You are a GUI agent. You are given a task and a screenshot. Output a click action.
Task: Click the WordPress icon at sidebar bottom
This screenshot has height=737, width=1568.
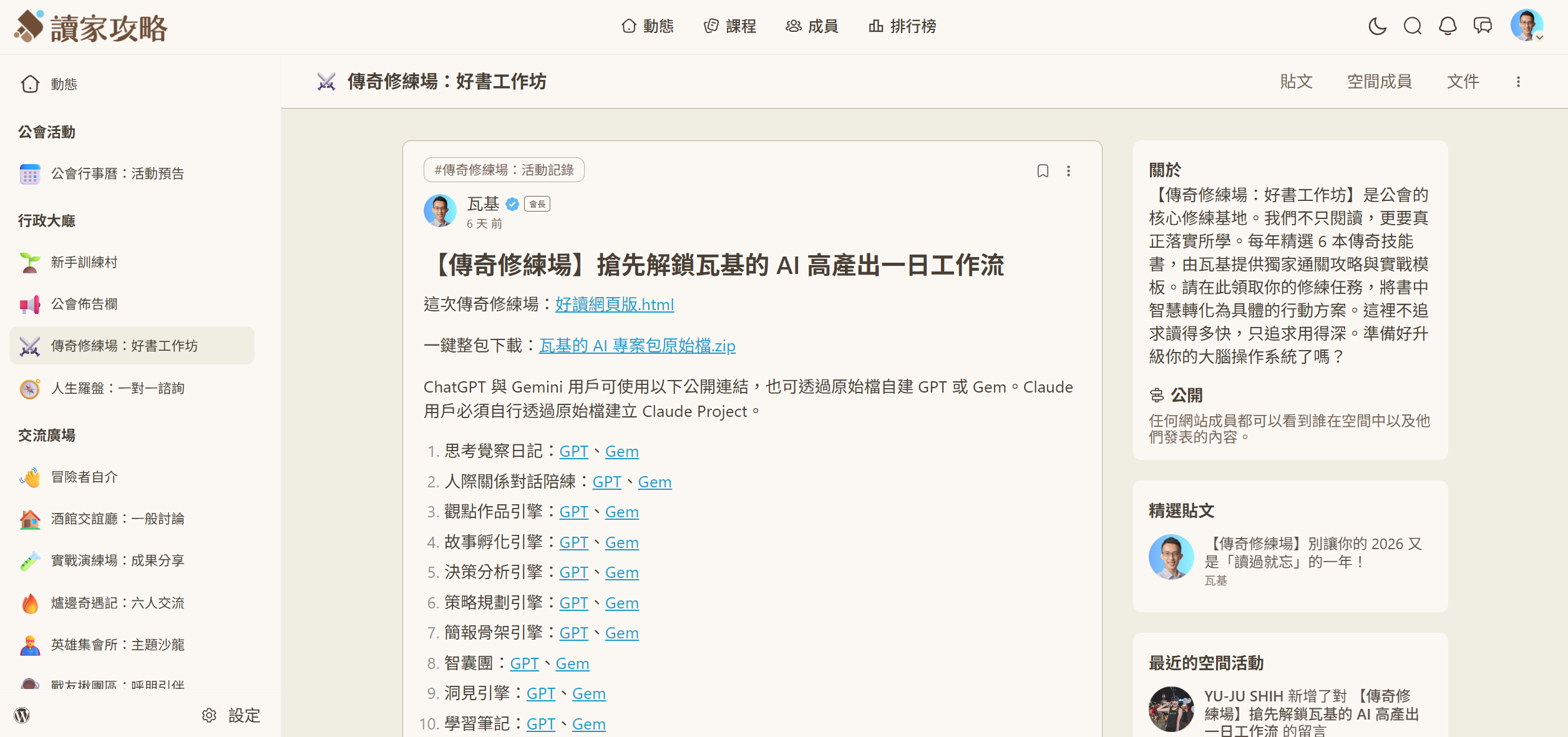22,715
